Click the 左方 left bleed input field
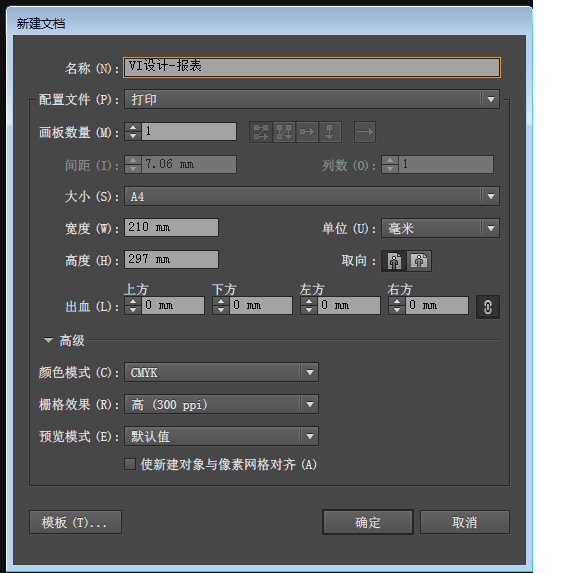567x573 pixels. point(349,305)
